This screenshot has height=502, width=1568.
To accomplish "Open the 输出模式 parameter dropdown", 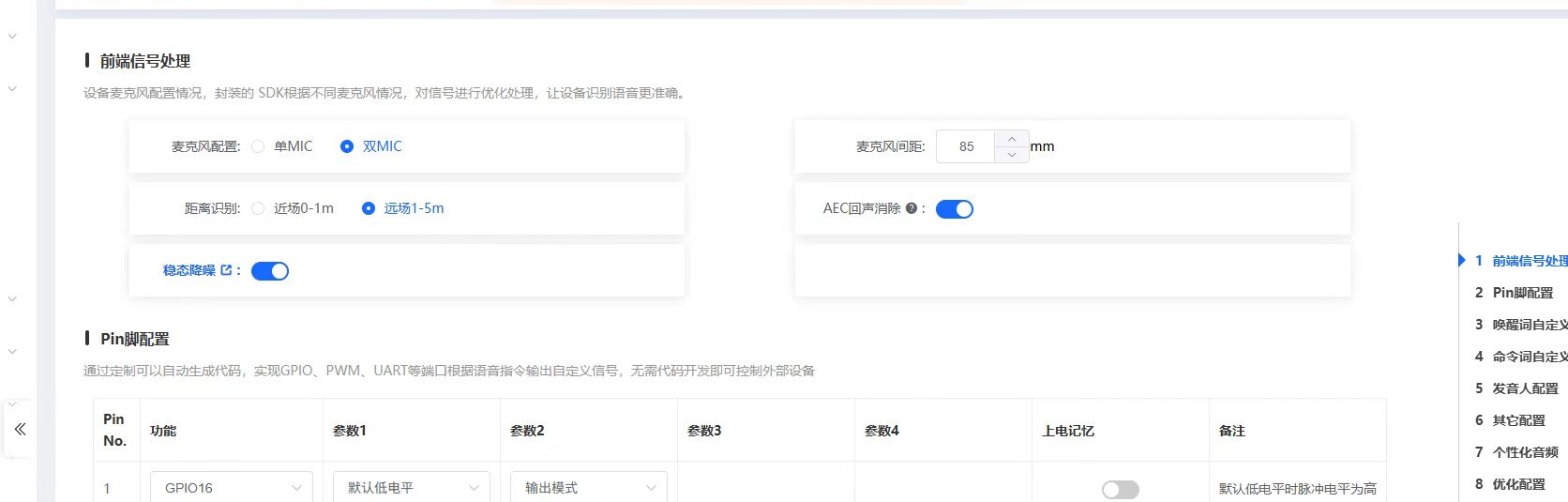I will (589, 488).
